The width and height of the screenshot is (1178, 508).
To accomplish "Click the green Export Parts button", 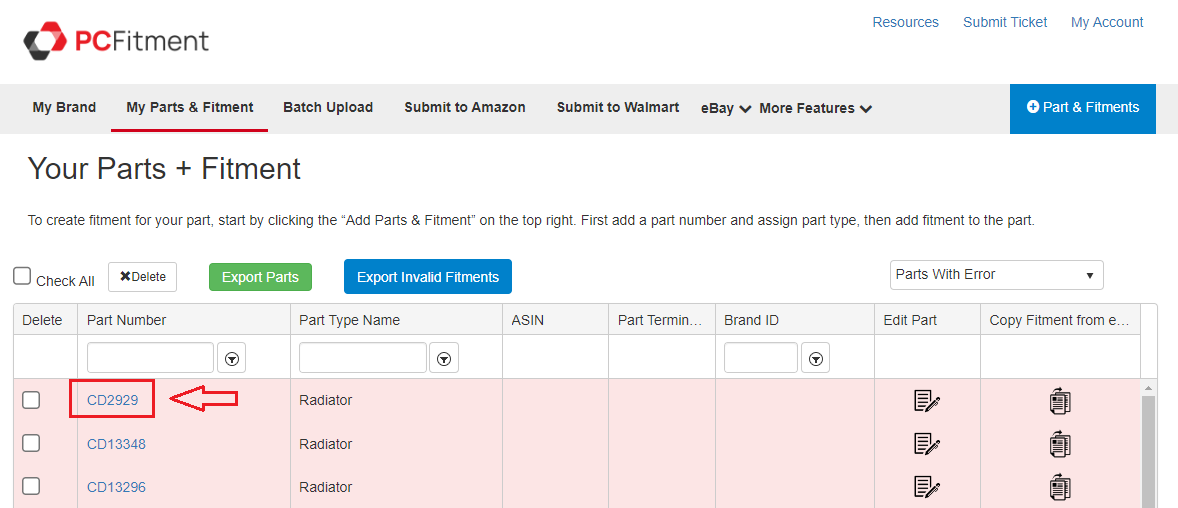I will pyautogui.click(x=260, y=277).
